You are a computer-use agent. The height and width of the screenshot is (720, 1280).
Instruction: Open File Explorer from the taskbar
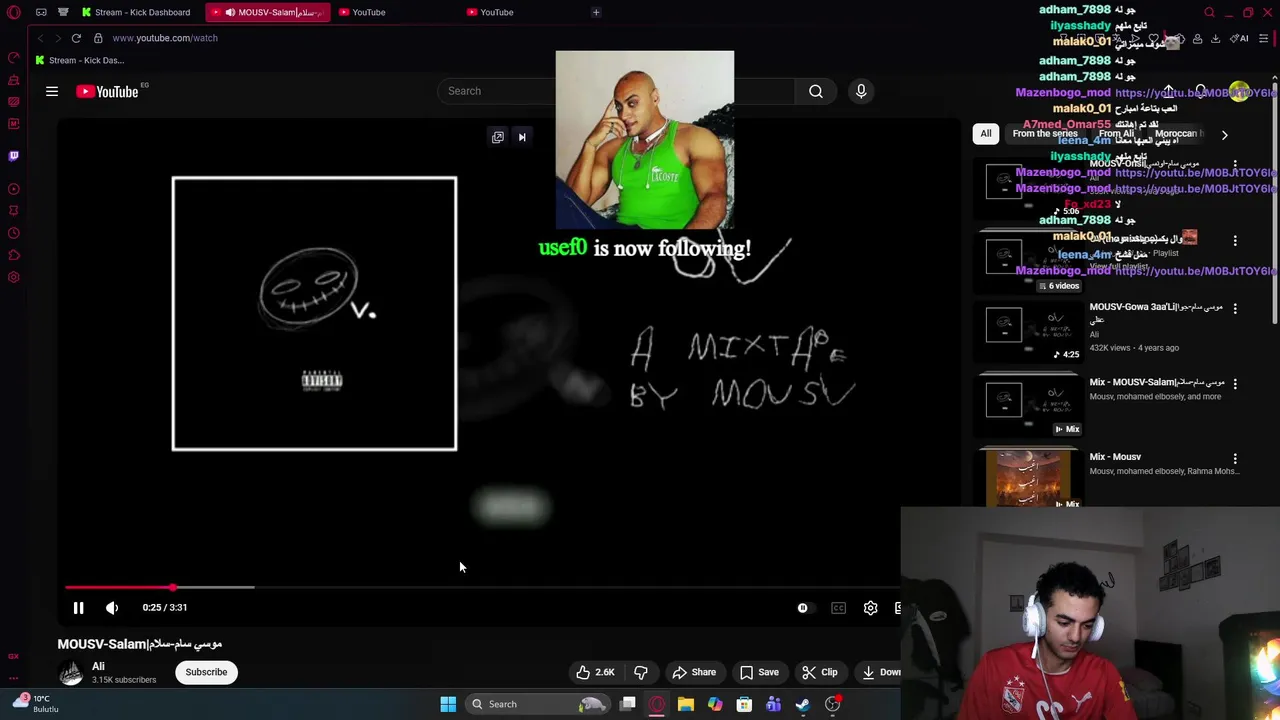click(686, 704)
